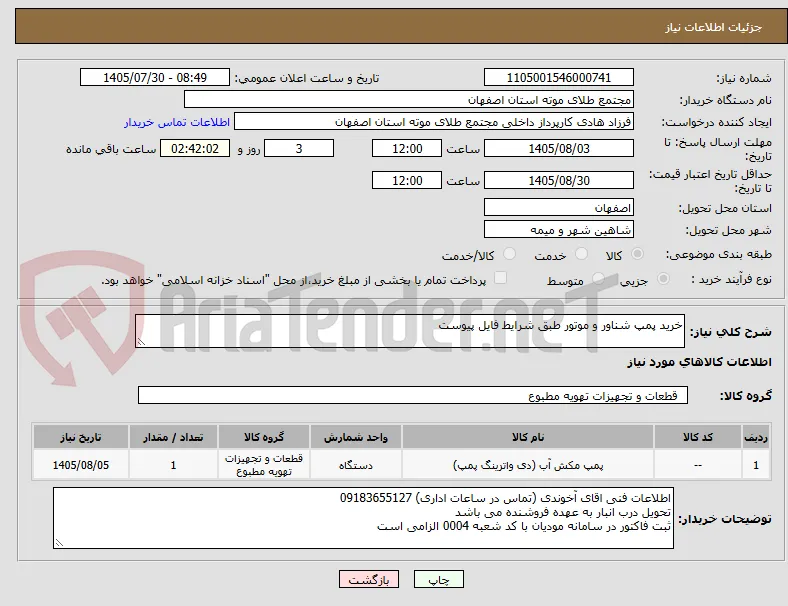Click the remaining time field 02:42:02
This screenshot has height=606, width=788.
[195, 148]
